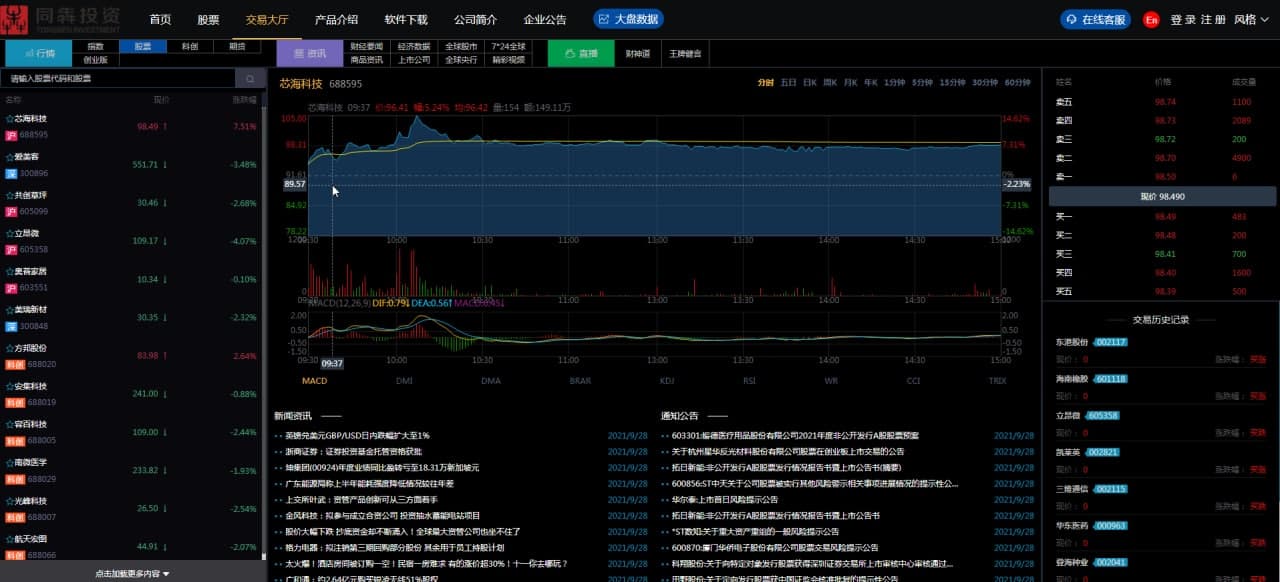Click the green 直播 button

[581, 53]
